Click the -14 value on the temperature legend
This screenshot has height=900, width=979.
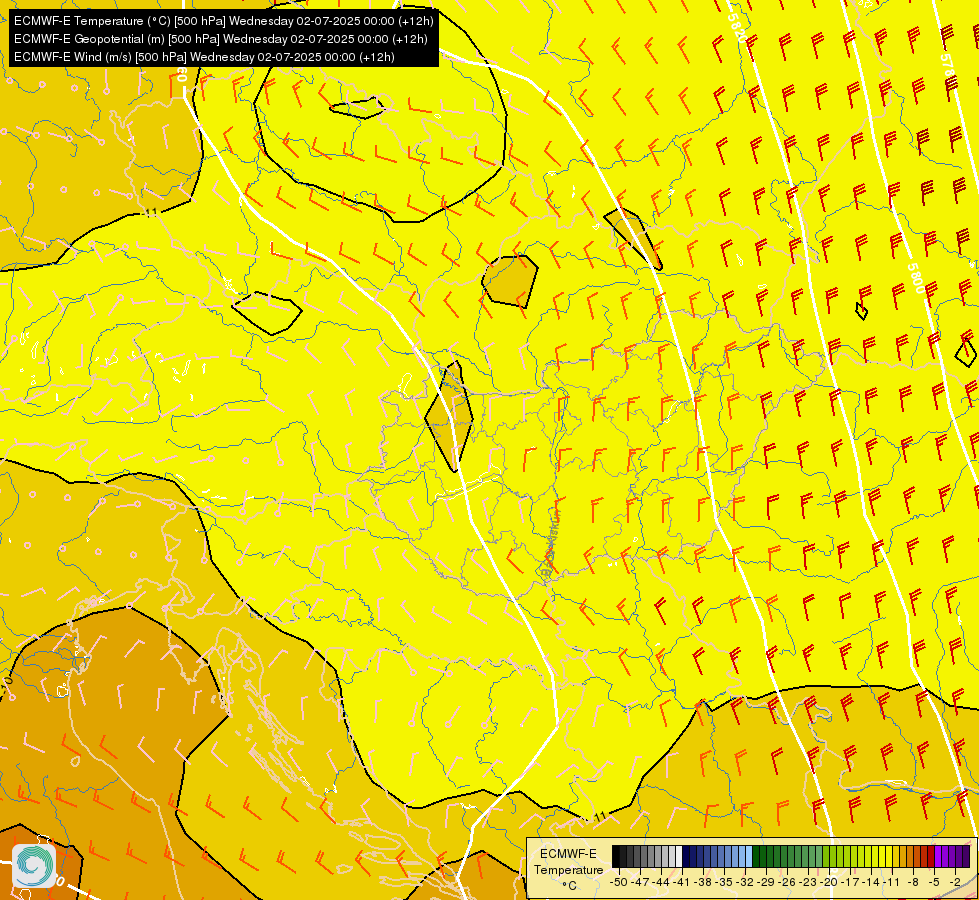pyautogui.click(x=871, y=882)
